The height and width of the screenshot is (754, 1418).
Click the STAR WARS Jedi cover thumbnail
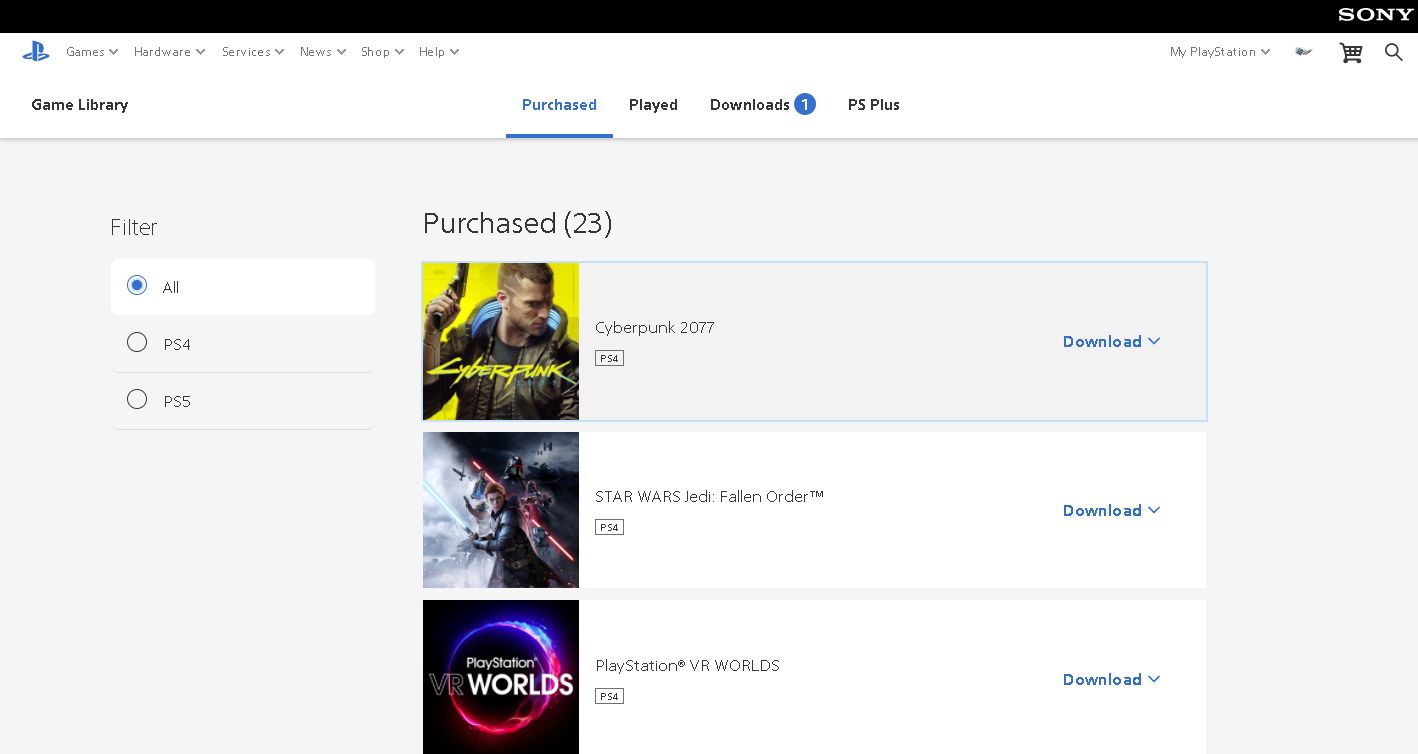(x=501, y=510)
